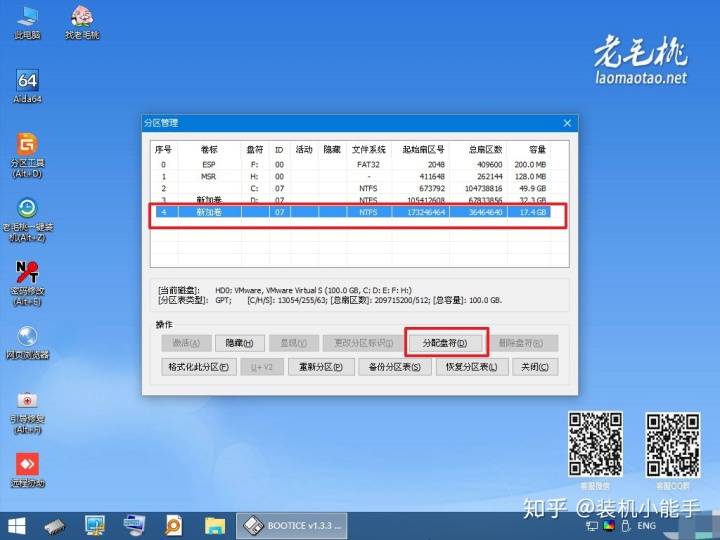Select partition row 3 on drive D:

351,200
